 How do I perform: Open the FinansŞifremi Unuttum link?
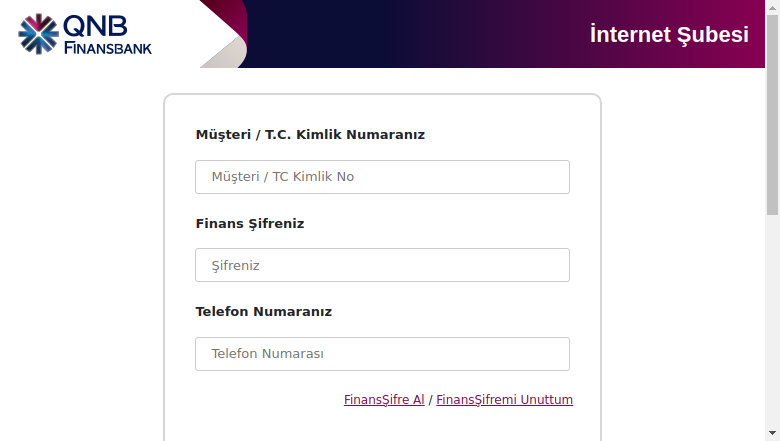click(504, 400)
